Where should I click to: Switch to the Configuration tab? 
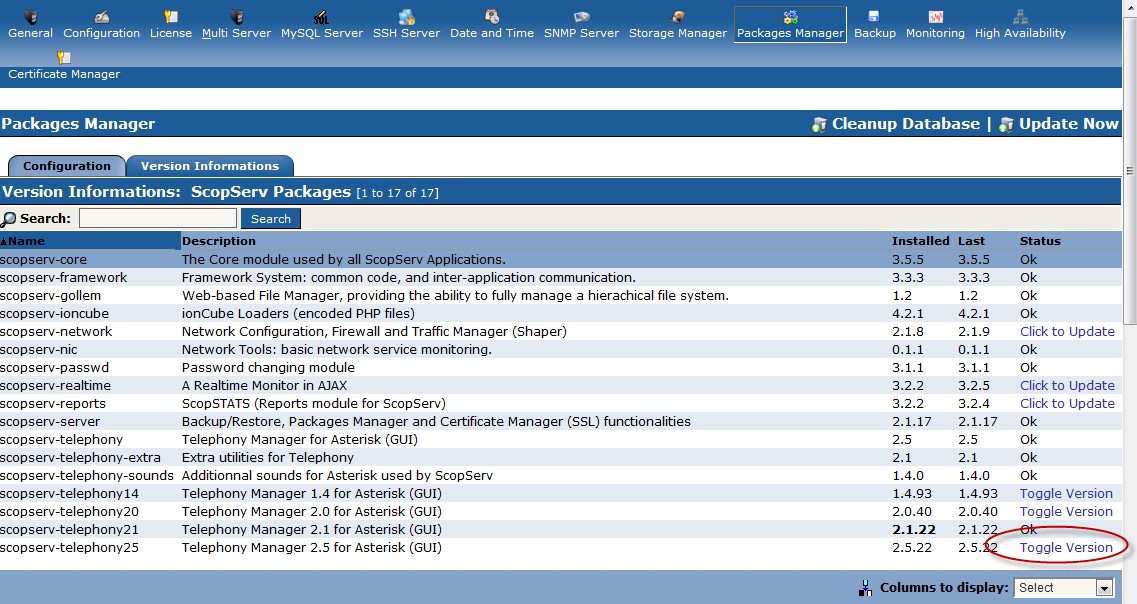(67, 166)
